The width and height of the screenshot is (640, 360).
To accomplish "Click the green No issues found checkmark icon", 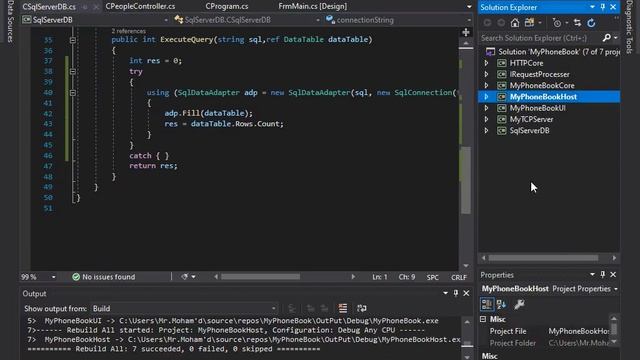I will click(x=76, y=277).
